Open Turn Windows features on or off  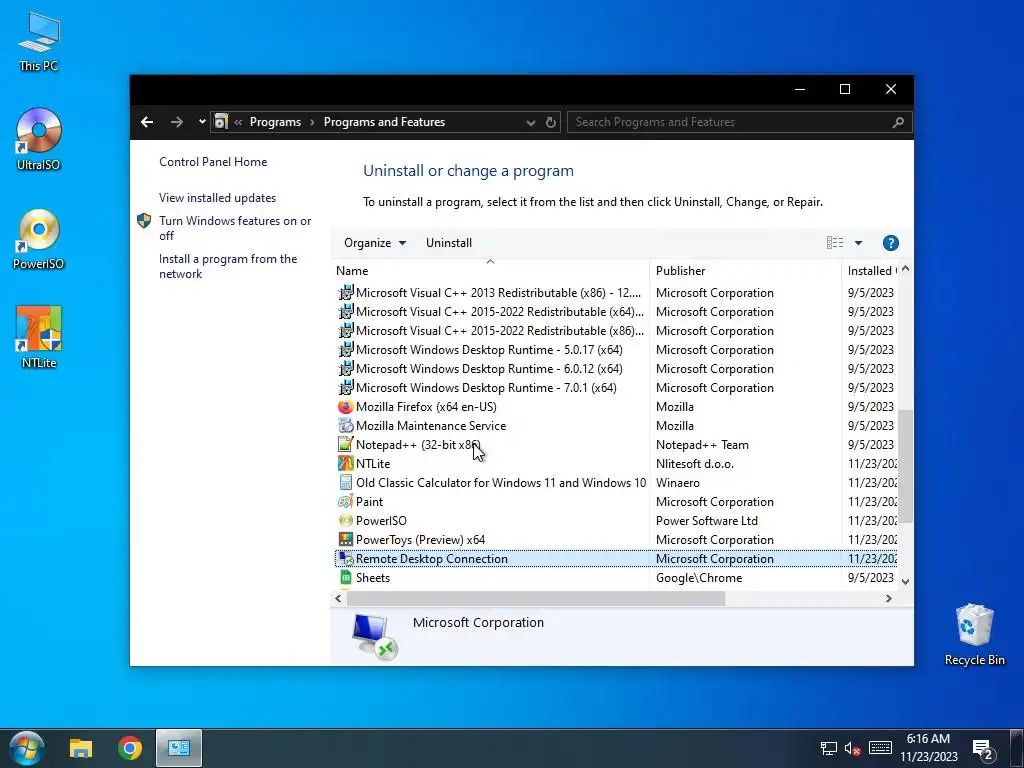(234, 228)
